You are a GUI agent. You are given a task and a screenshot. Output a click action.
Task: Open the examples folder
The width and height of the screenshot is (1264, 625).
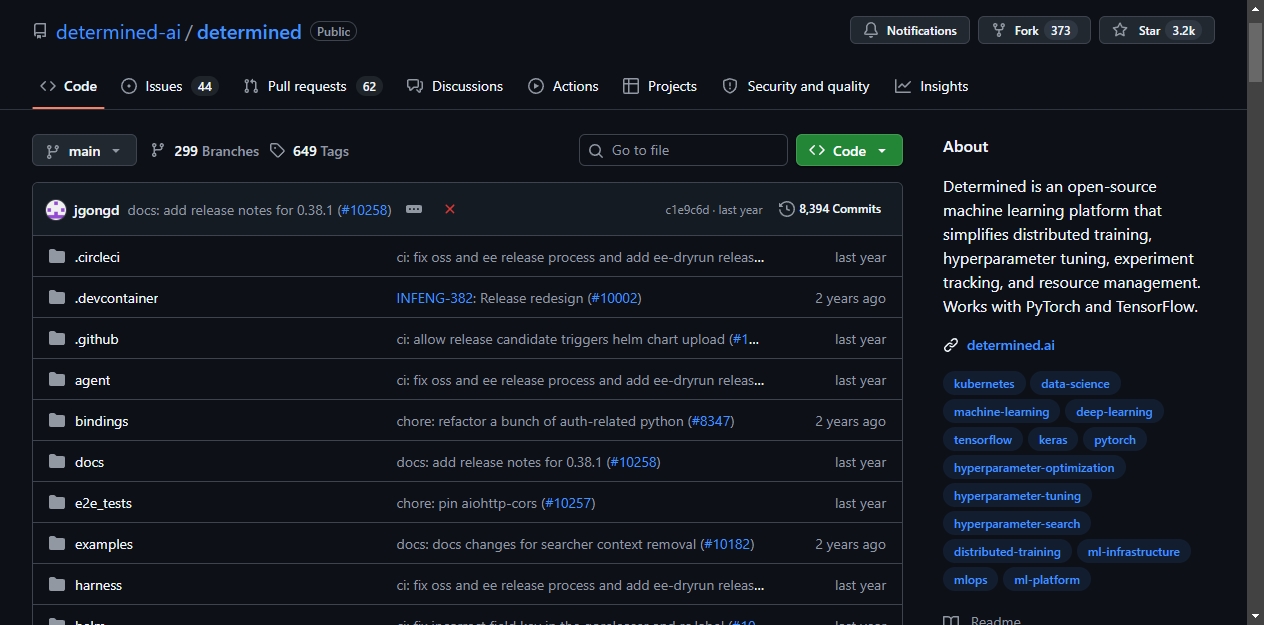point(104,544)
